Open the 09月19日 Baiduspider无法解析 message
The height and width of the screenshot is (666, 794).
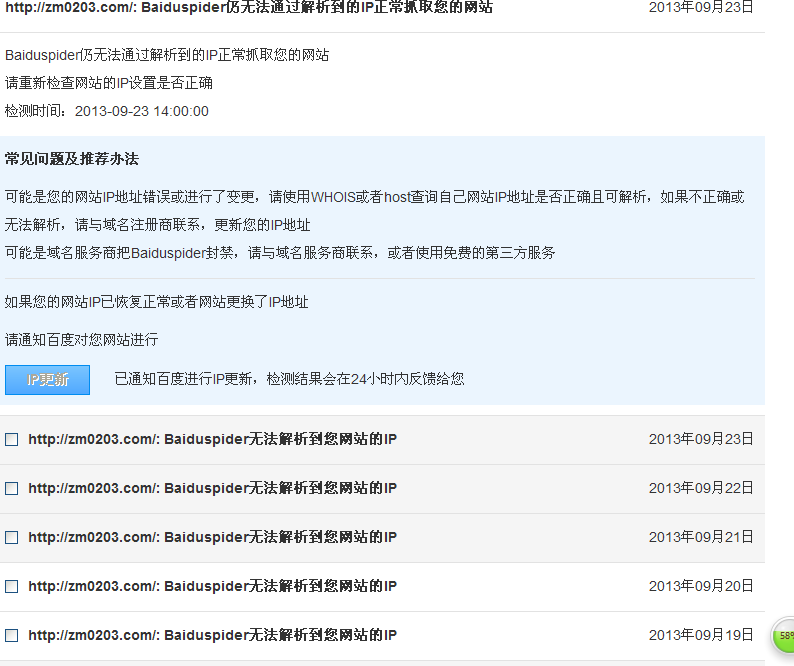pyautogui.click(x=212, y=635)
